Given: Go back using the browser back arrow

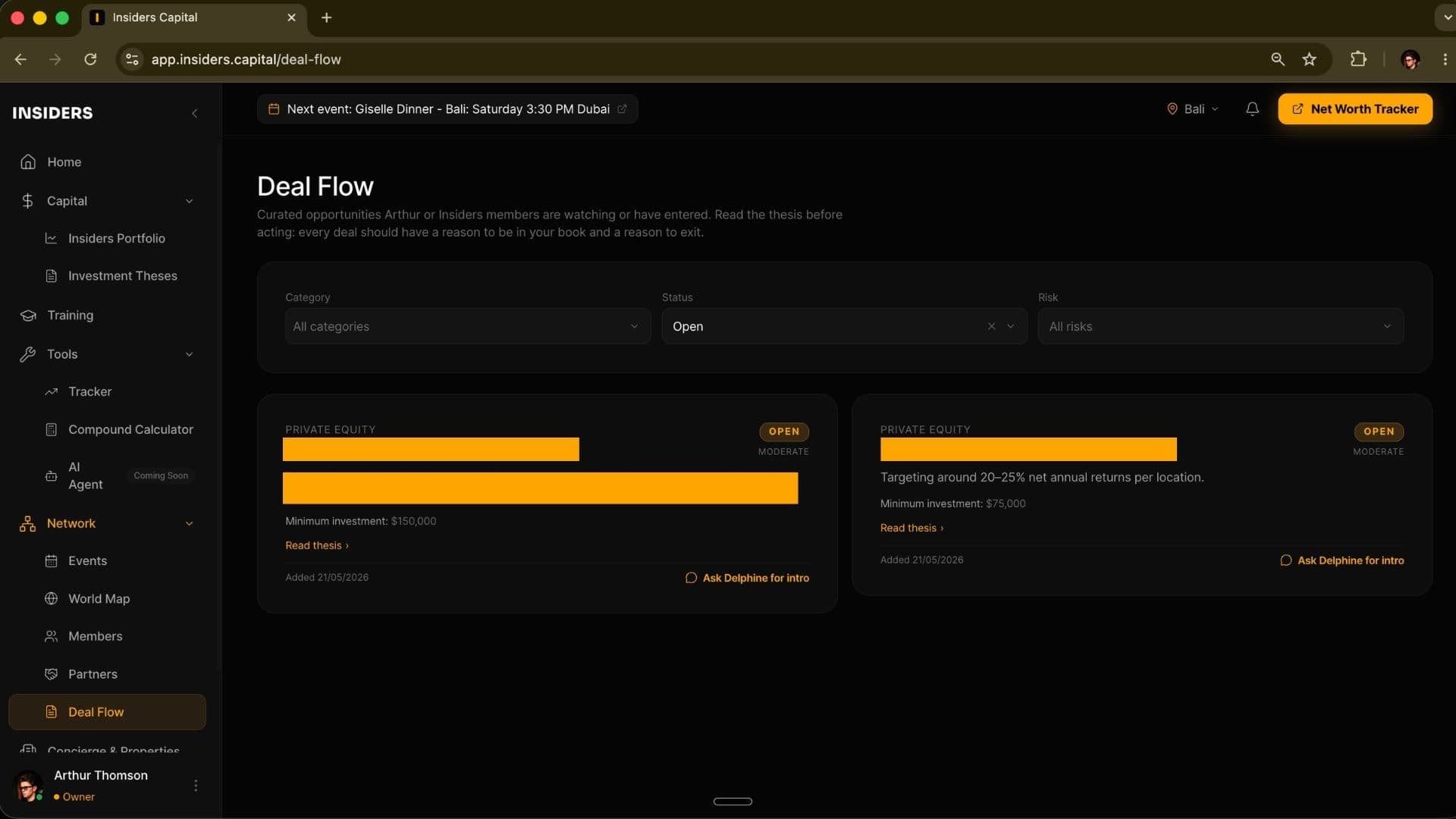Looking at the screenshot, I should pyautogui.click(x=20, y=59).
